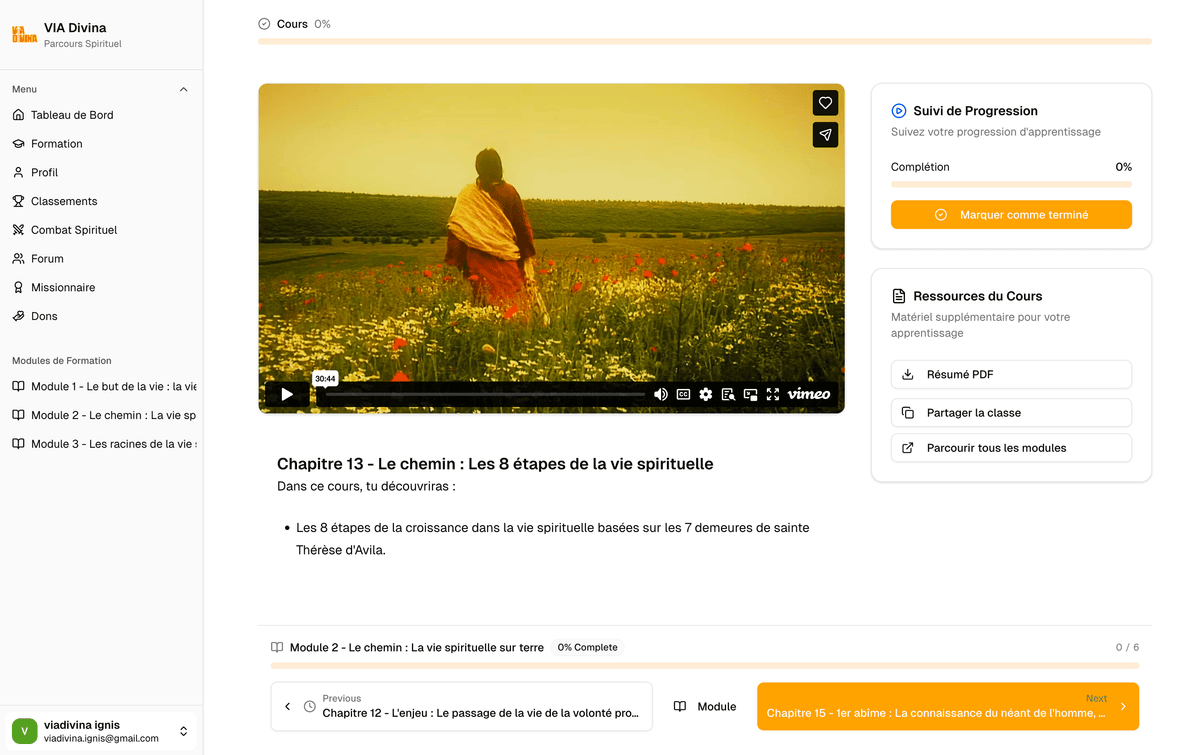Click the Vimeo logo
1200x755 pixels.
pos(809,394)
